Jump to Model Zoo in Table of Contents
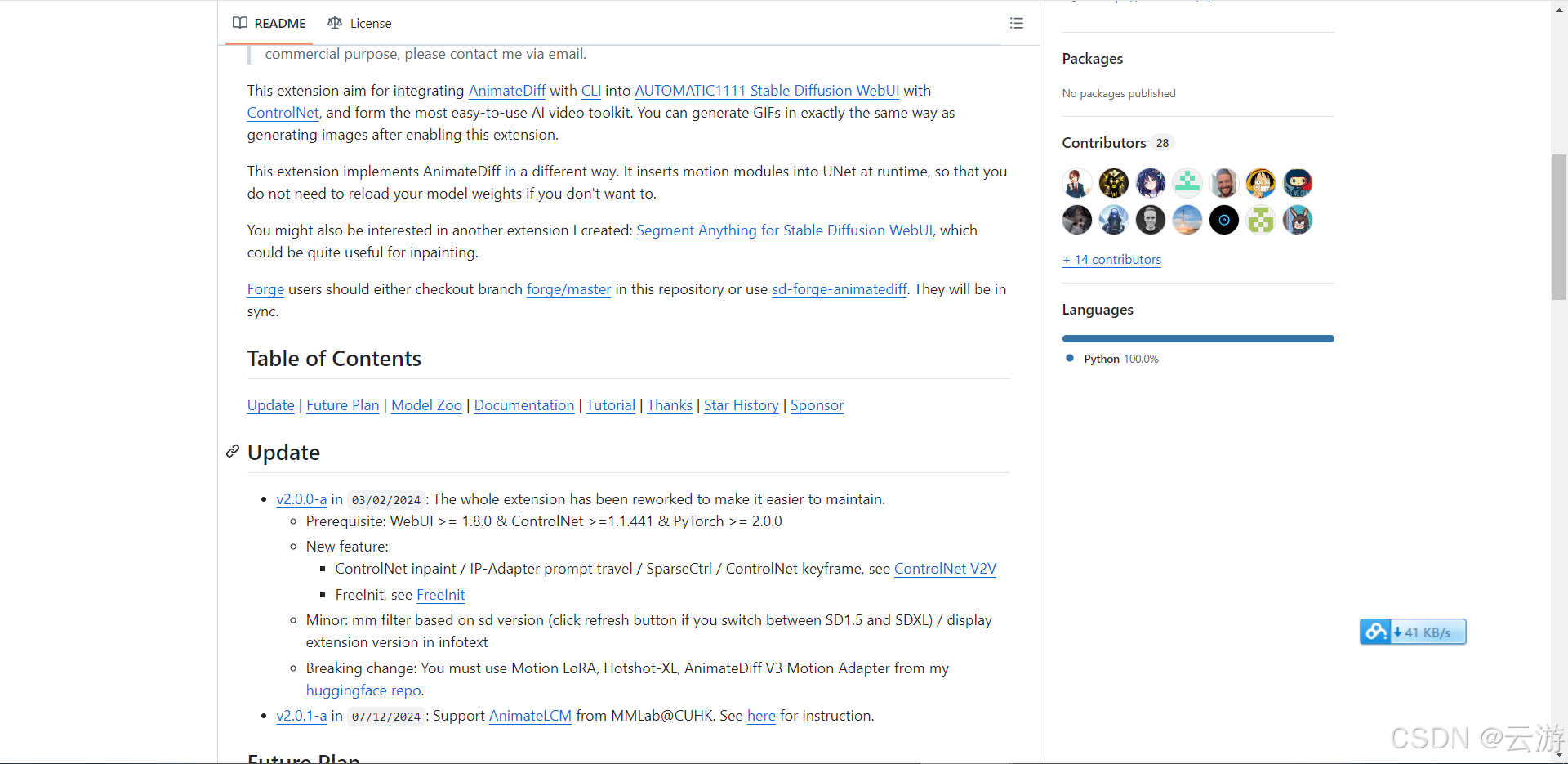The image size is (1568, 764). 427,405
